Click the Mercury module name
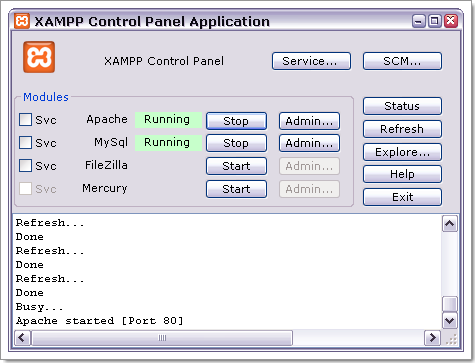Viewport: 475px width, 363px height. (105, 188)
